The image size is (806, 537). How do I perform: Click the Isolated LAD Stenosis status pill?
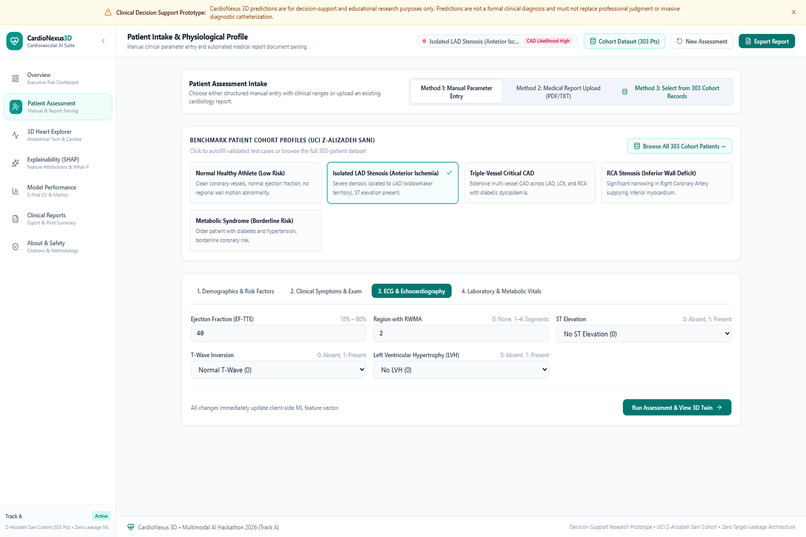(x=497, y=41)
